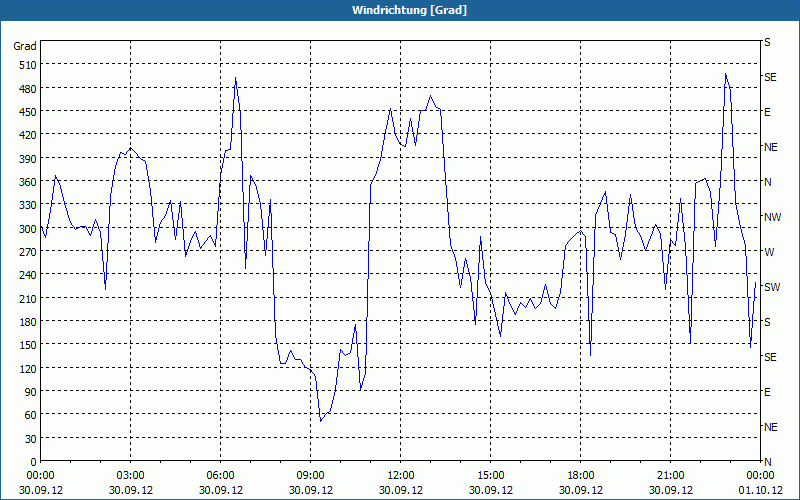
Task: Pick the 420 tick label on the degree axis
Action: [28, 135]
